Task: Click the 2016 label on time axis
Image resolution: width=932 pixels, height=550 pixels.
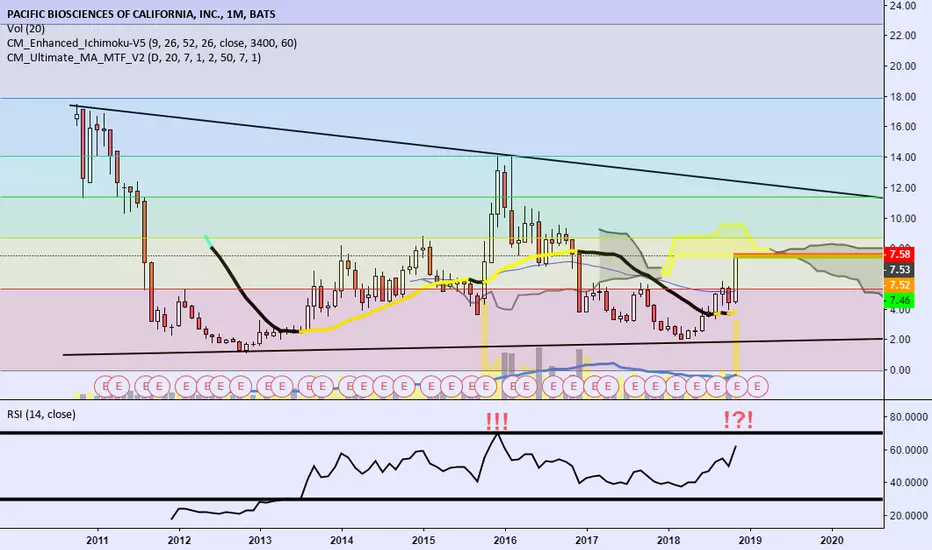Action: (x=505, y=540)
